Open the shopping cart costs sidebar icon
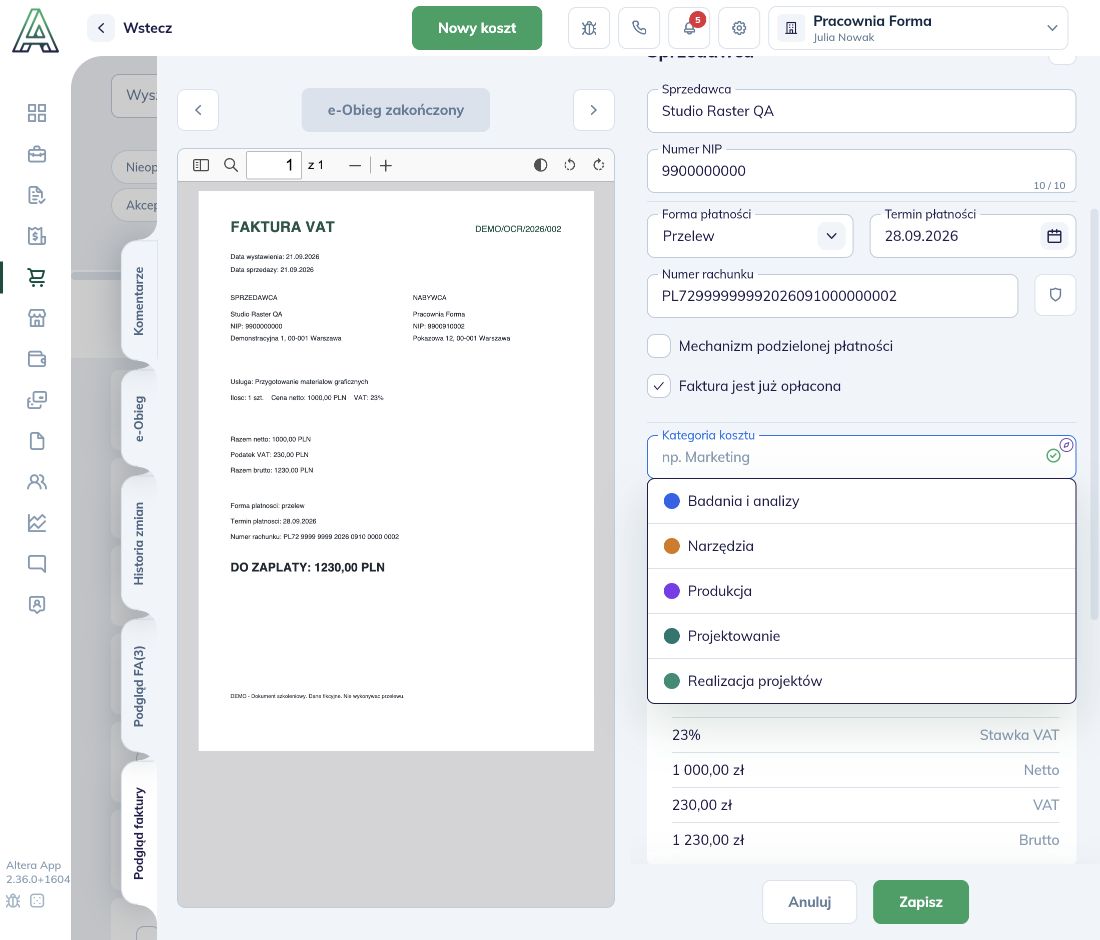 [36, 277]
